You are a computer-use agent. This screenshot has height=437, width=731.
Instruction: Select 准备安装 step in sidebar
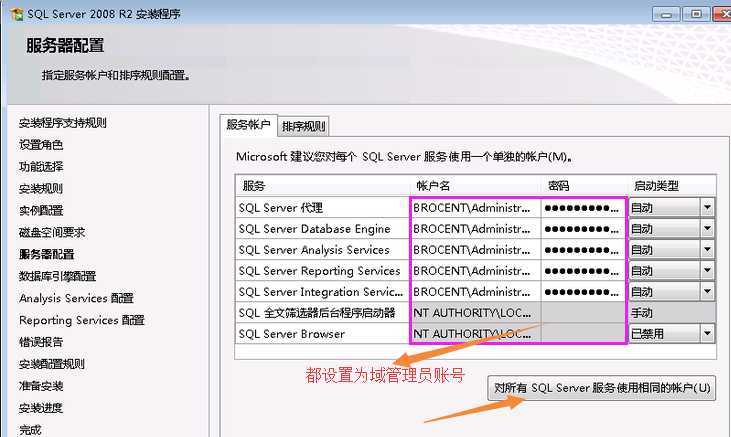(41, 386)
